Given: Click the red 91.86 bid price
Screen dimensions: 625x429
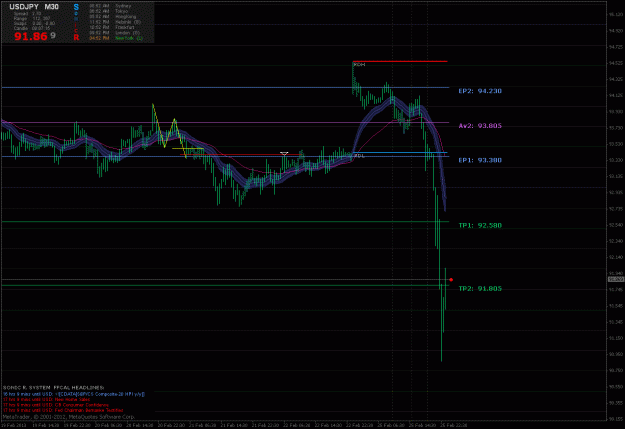Looking at the screenshot, I should 31,36.
